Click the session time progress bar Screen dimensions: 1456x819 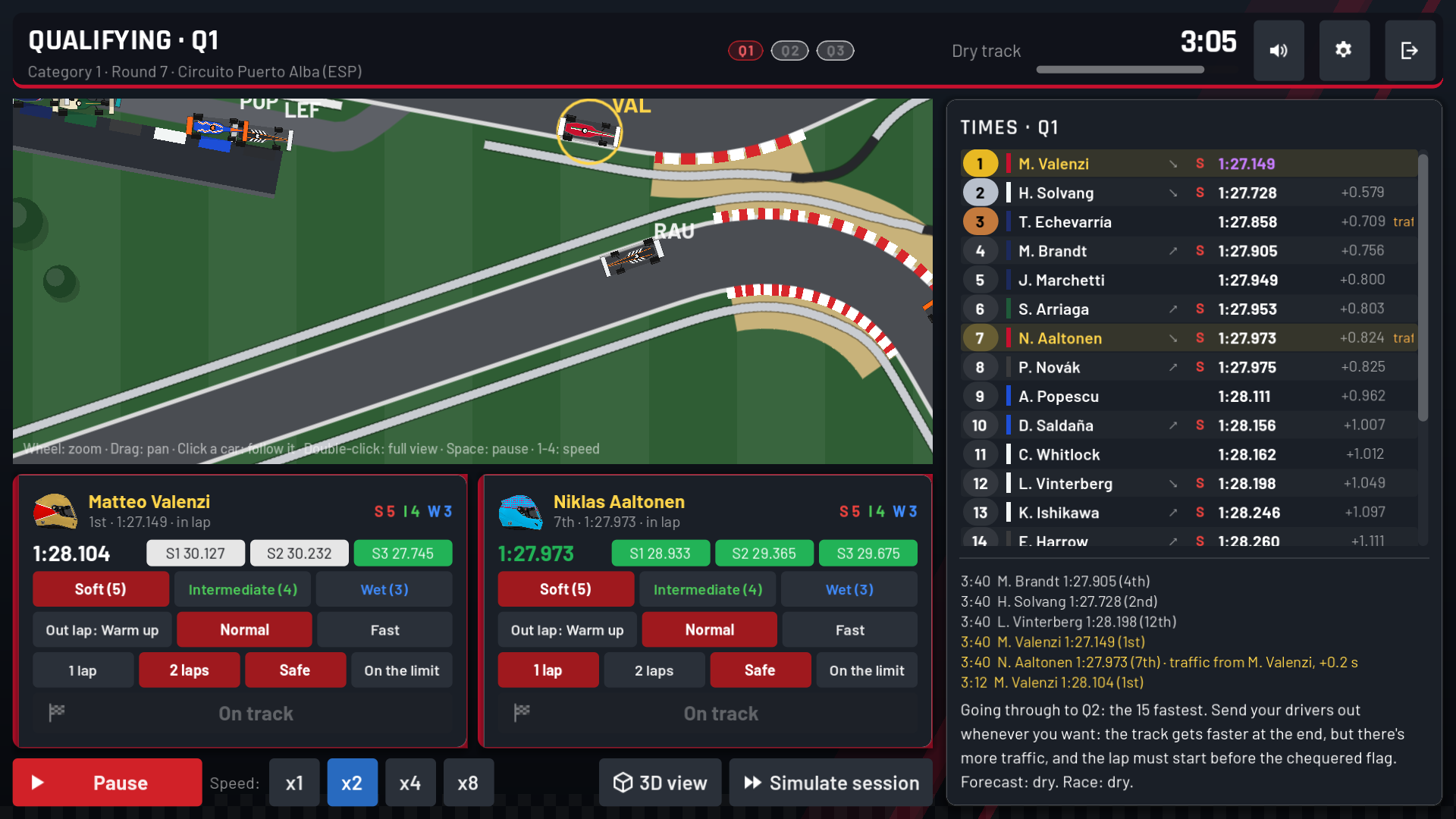(x=1136, y=70)
